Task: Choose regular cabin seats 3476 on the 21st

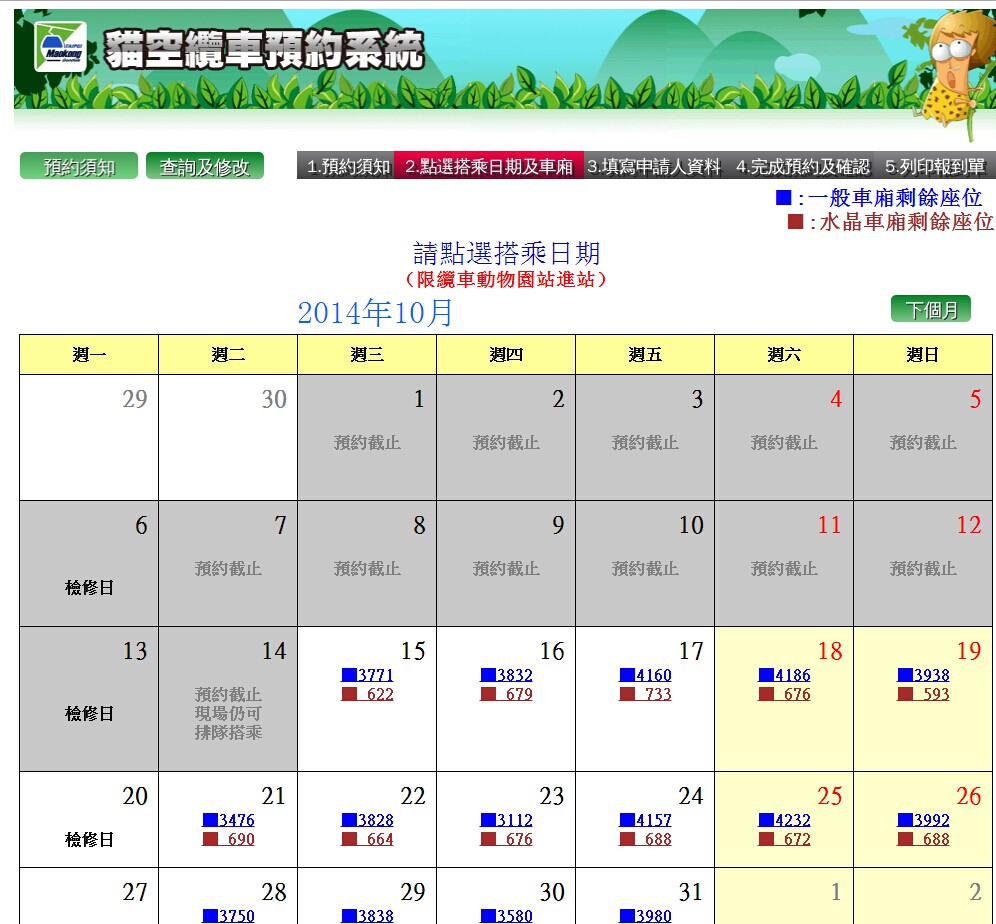Action: coord(228,820)
